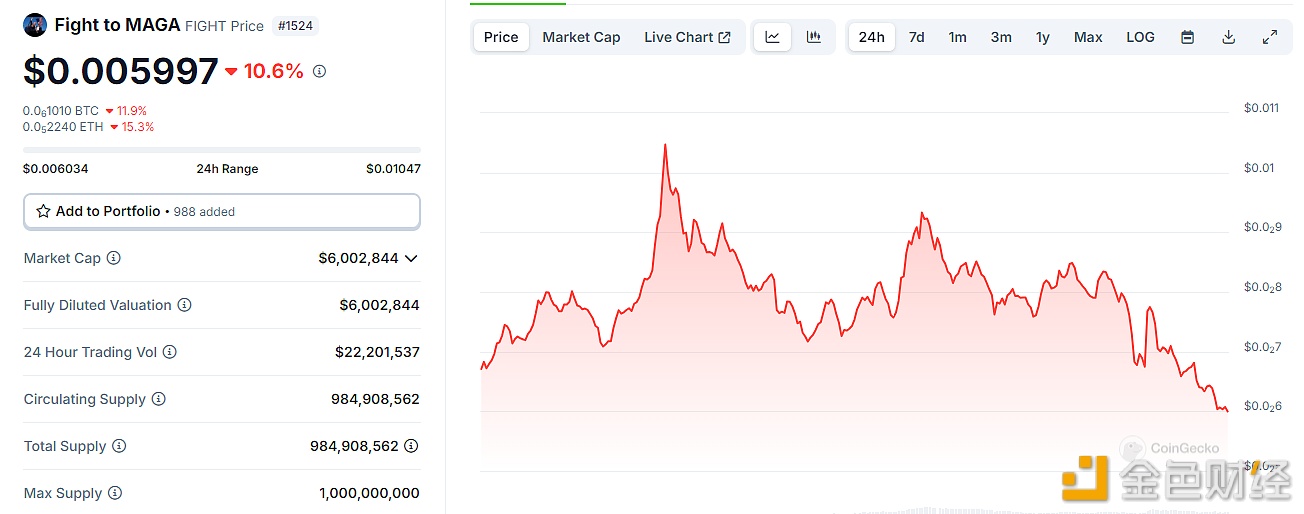
Task: Click info icon after Total Supply value
Action: [411, 446]
